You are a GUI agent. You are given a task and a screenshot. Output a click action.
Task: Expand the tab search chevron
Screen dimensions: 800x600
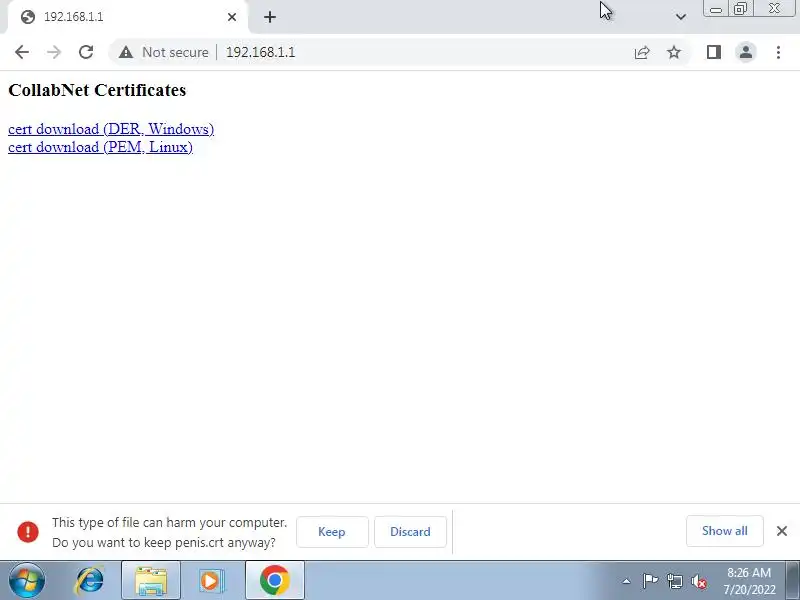681,17
